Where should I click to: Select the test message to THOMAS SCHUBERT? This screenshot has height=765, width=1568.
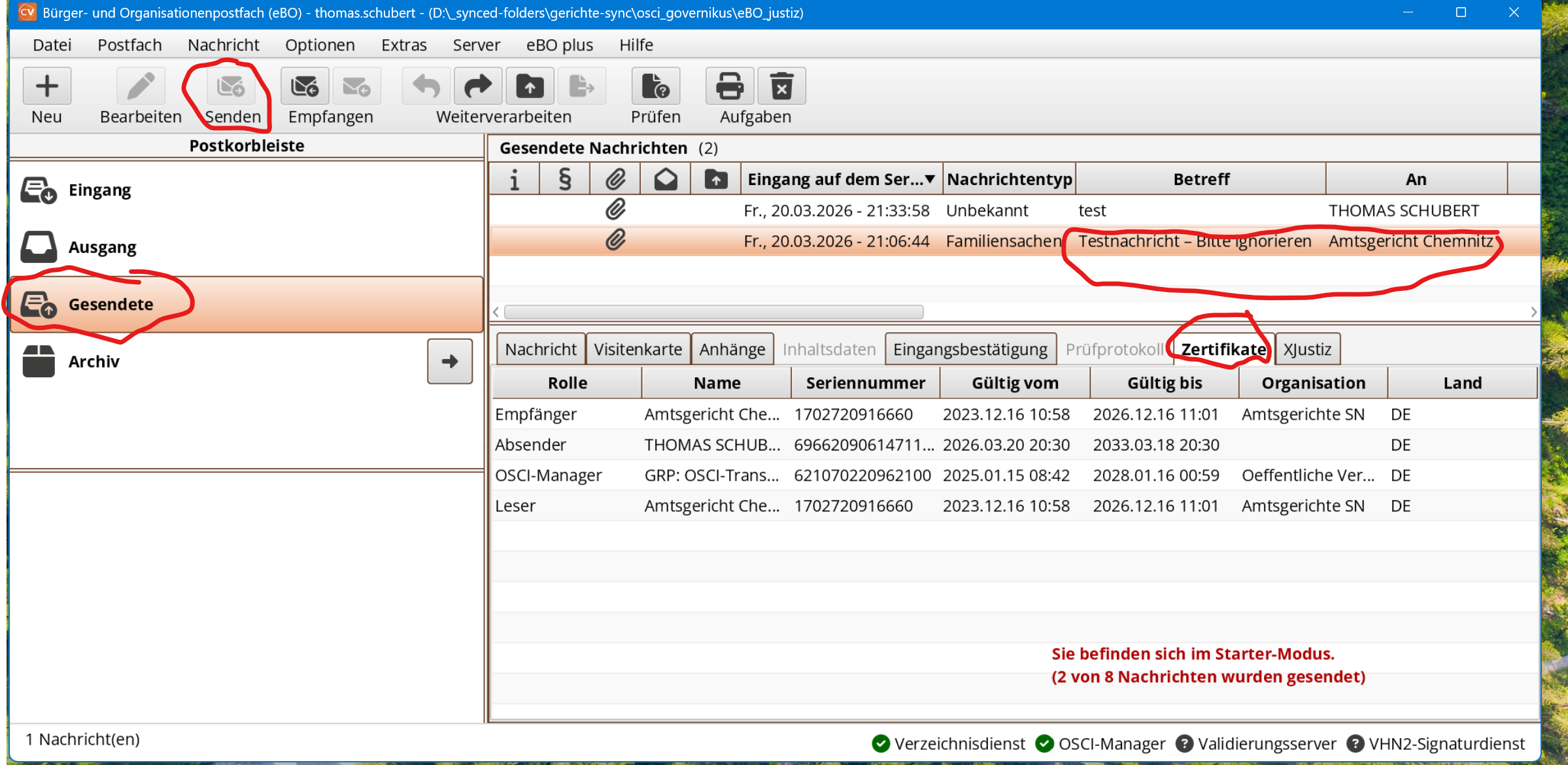tap(1092, 211)
